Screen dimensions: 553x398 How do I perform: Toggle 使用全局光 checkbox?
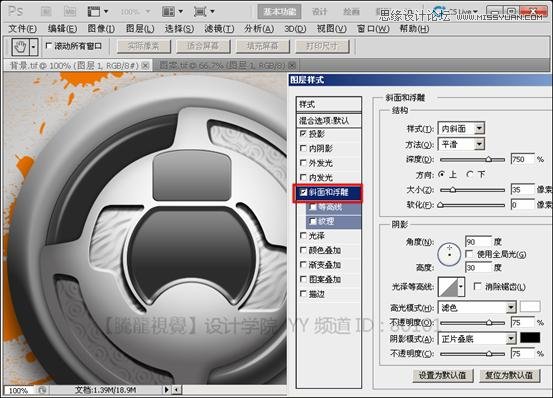[x=469, y=254]
